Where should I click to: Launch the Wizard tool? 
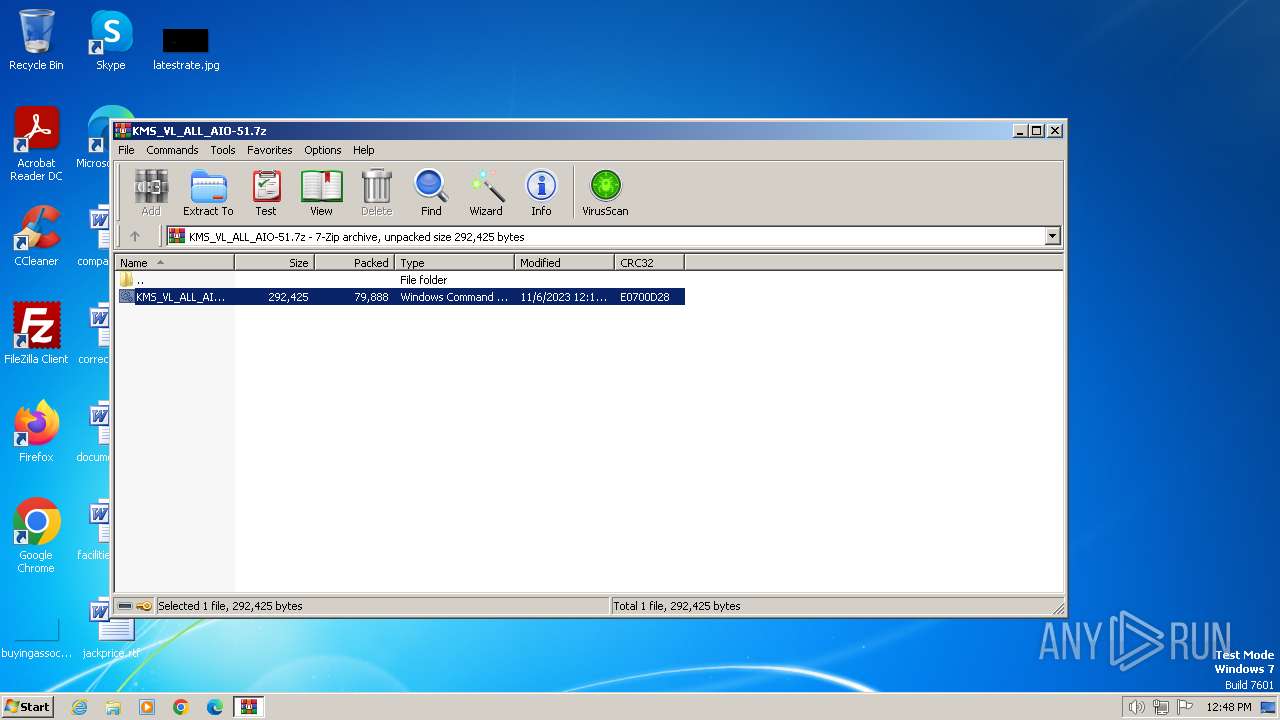(486, 193)
